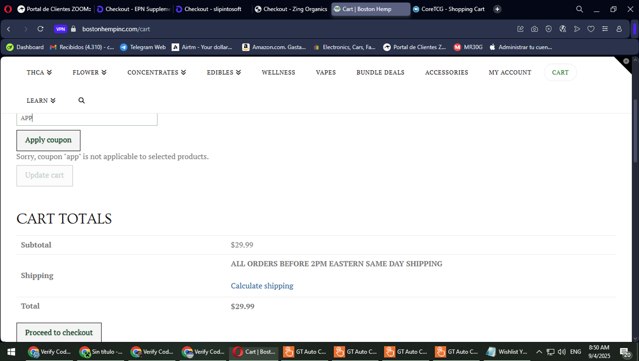
Task: Click the heart bookmark icon
Action: tap(591, 29)
